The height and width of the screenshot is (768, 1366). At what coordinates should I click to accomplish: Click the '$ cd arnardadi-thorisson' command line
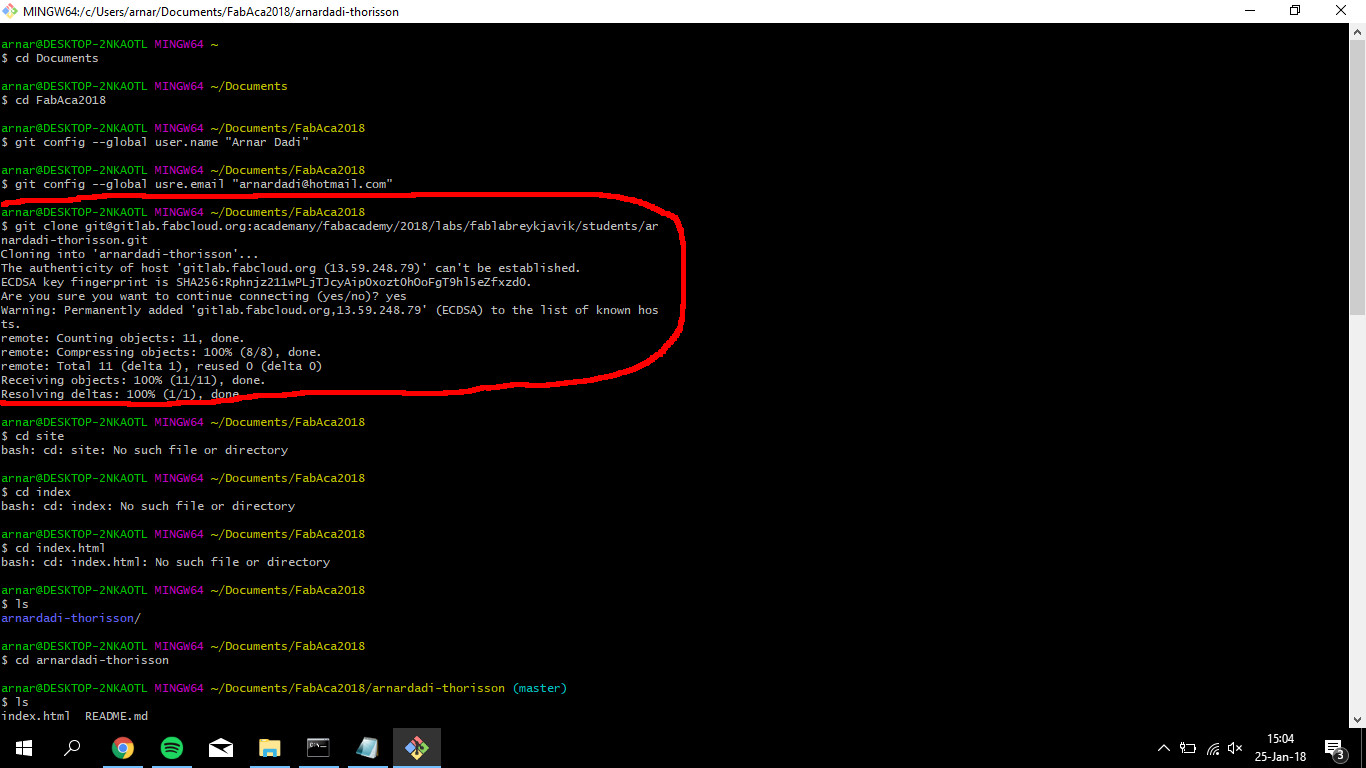coord(85,660)
